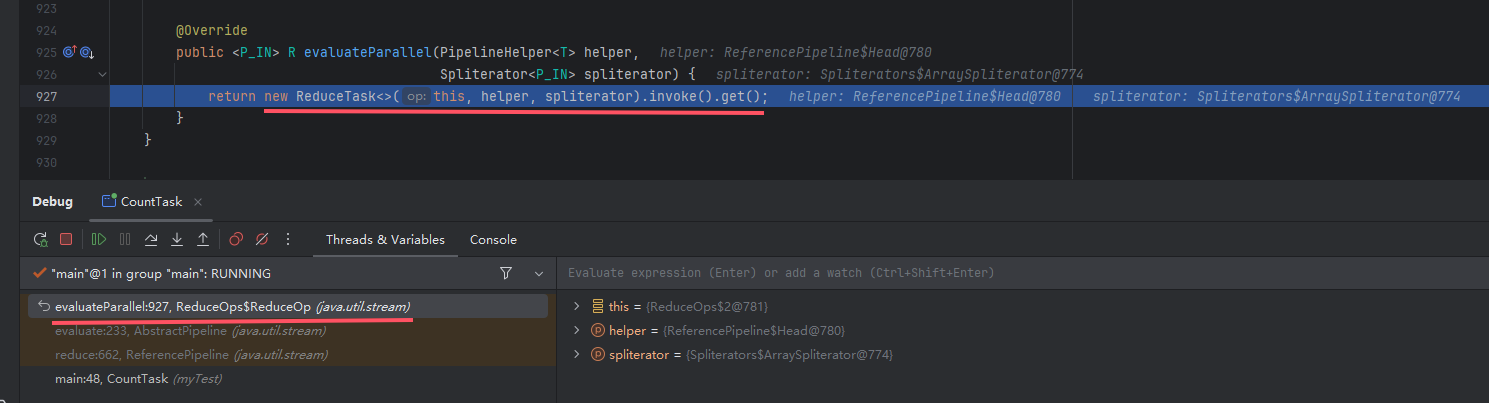Click the Step Into icon

[x=177, y=240]
